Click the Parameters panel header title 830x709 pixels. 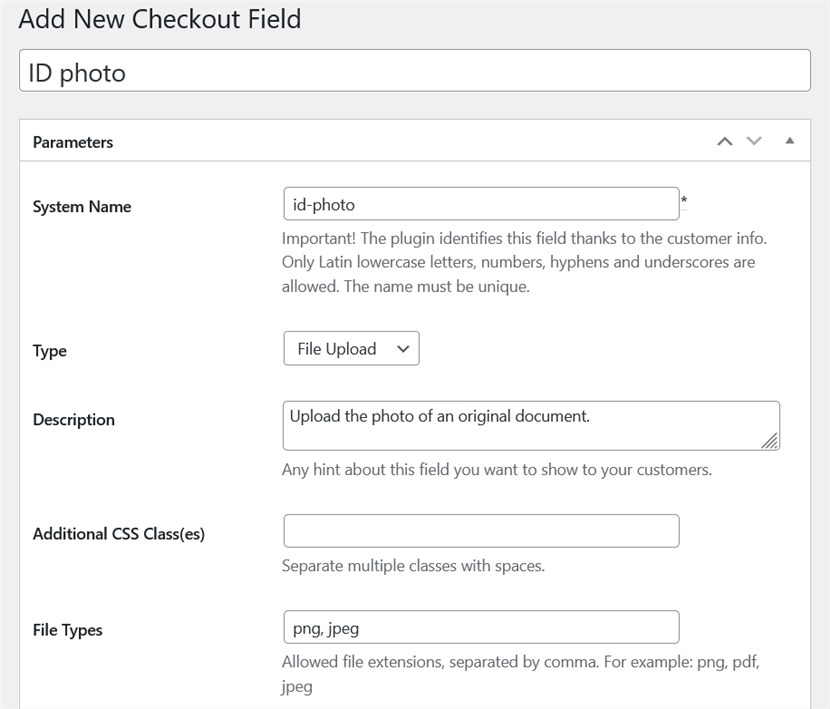click(x=73, y=142)
